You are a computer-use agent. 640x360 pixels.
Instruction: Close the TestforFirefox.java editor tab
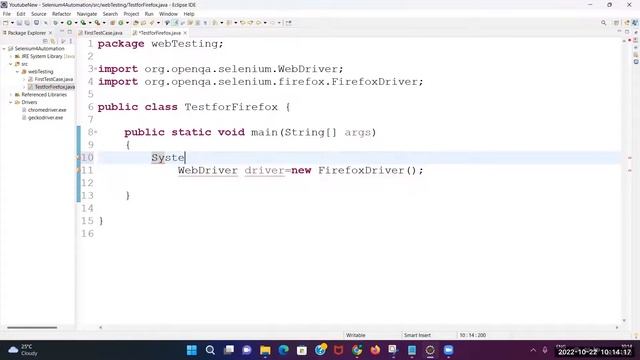pyautogui.click(x=185, y=33)
